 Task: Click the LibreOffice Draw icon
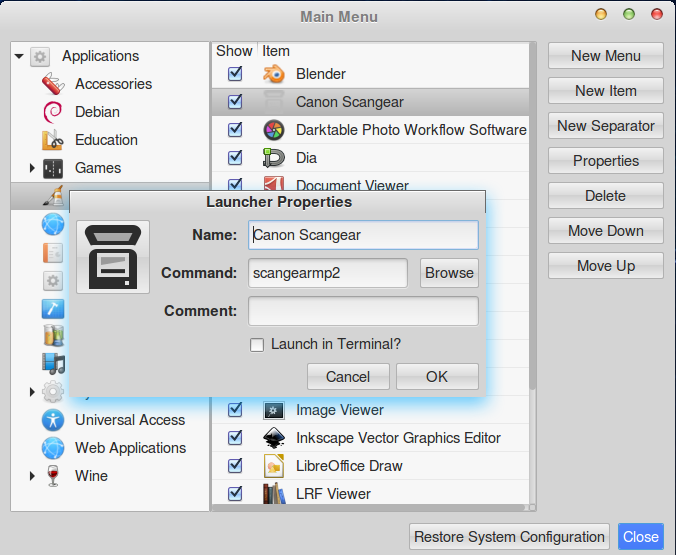(x=273, y=466)
